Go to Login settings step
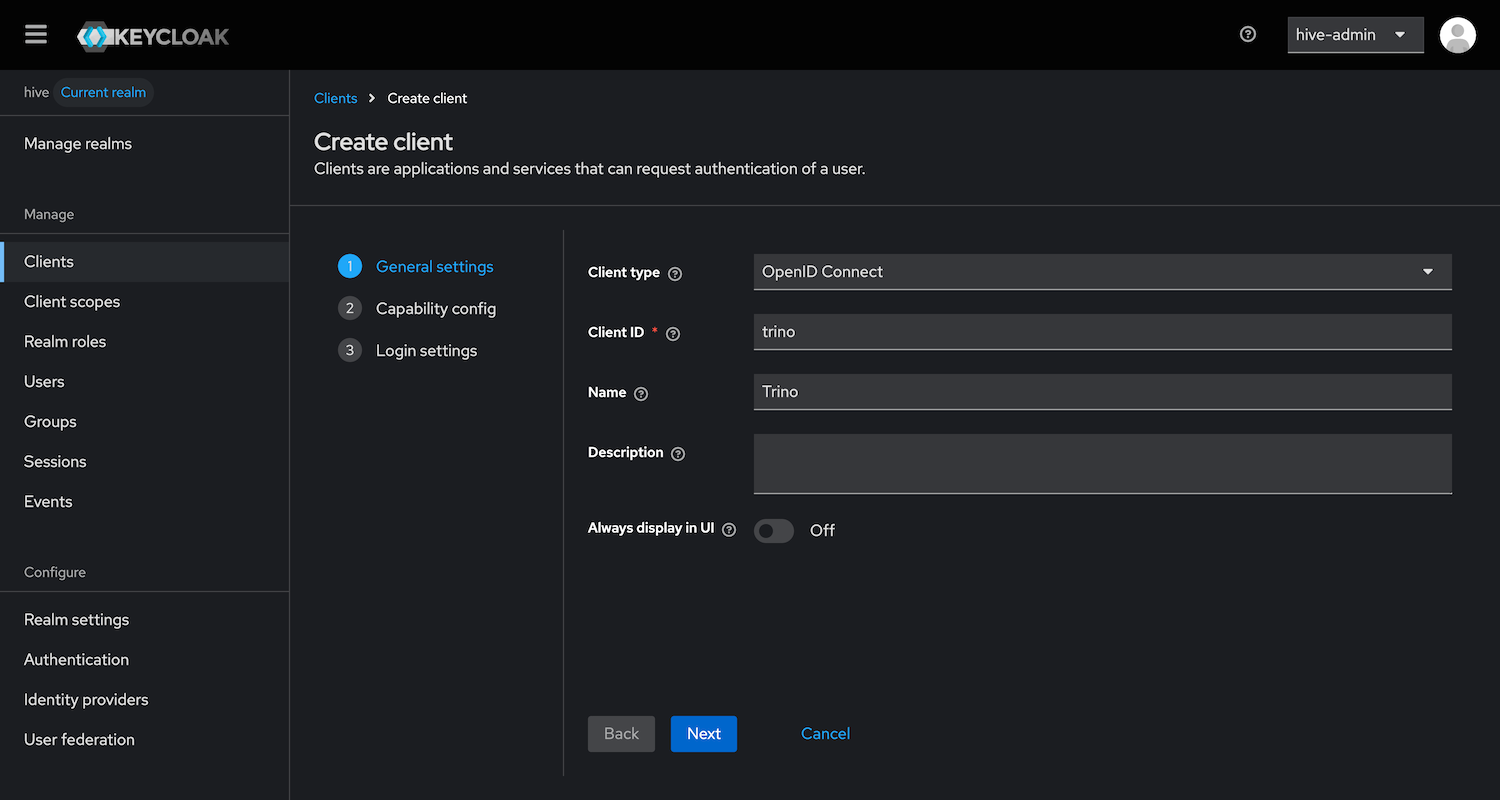 click(x=426, y=351)
